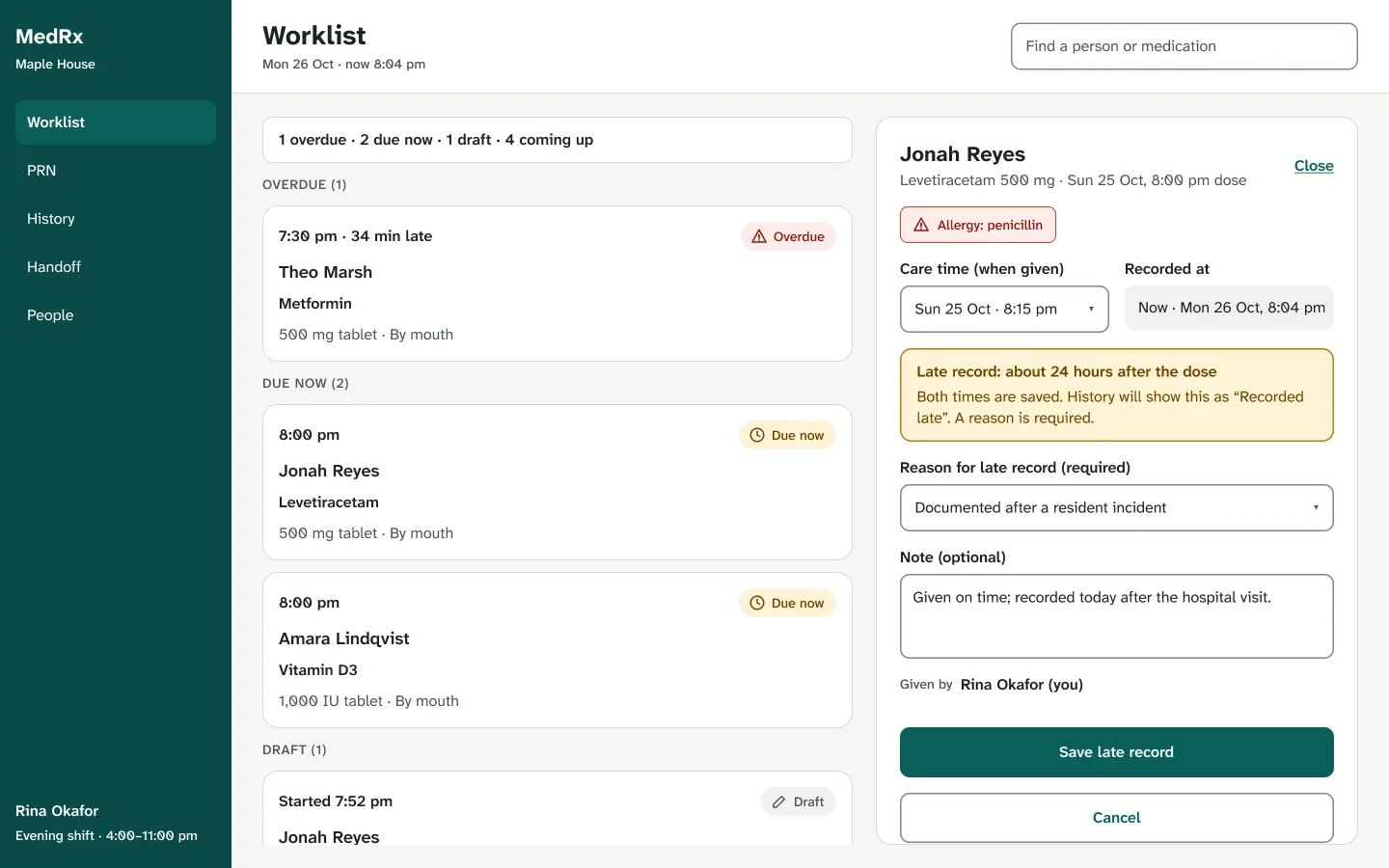
Task: Close the Jonah Reyes detail panel
Action: (x=1314, y=166)
